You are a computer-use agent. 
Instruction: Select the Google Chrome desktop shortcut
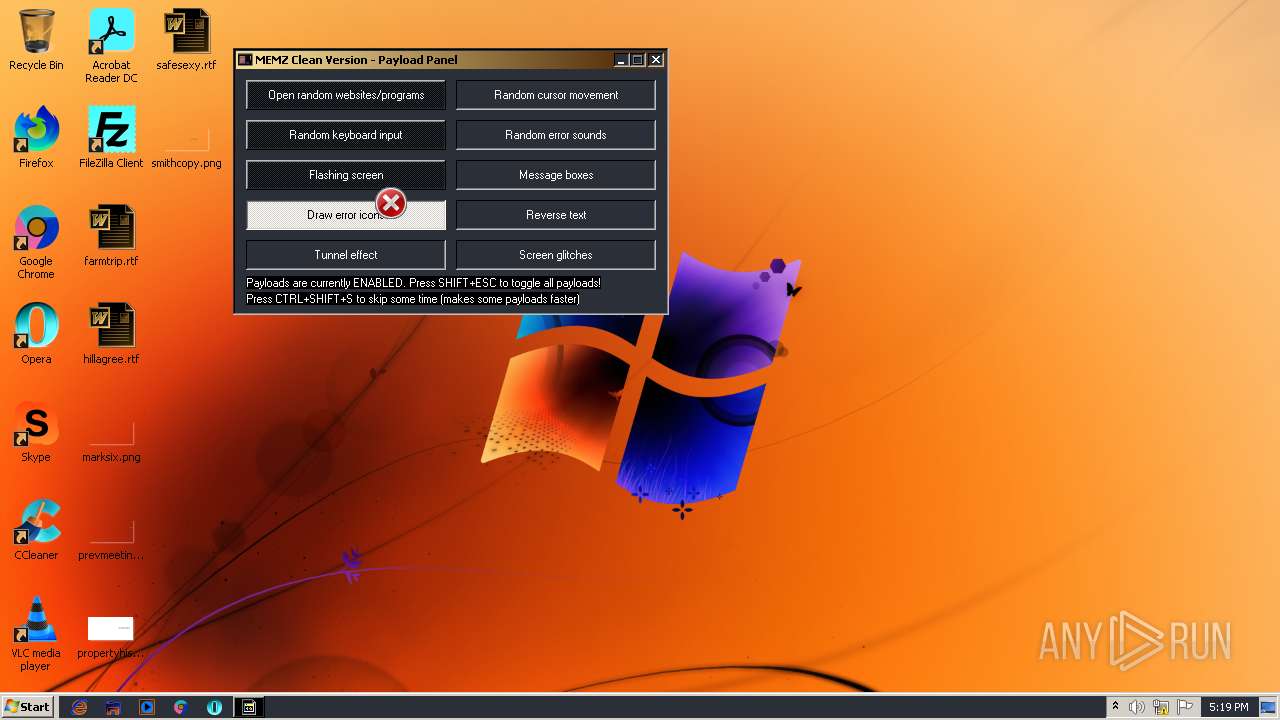click(36, 242)
